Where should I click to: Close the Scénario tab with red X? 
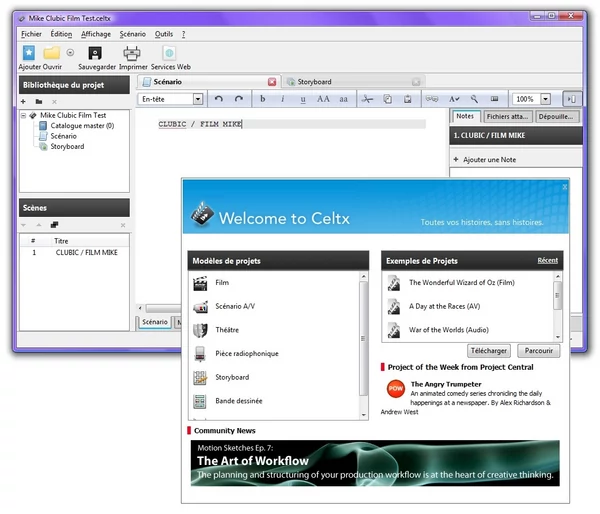click(x=272, y=82)
